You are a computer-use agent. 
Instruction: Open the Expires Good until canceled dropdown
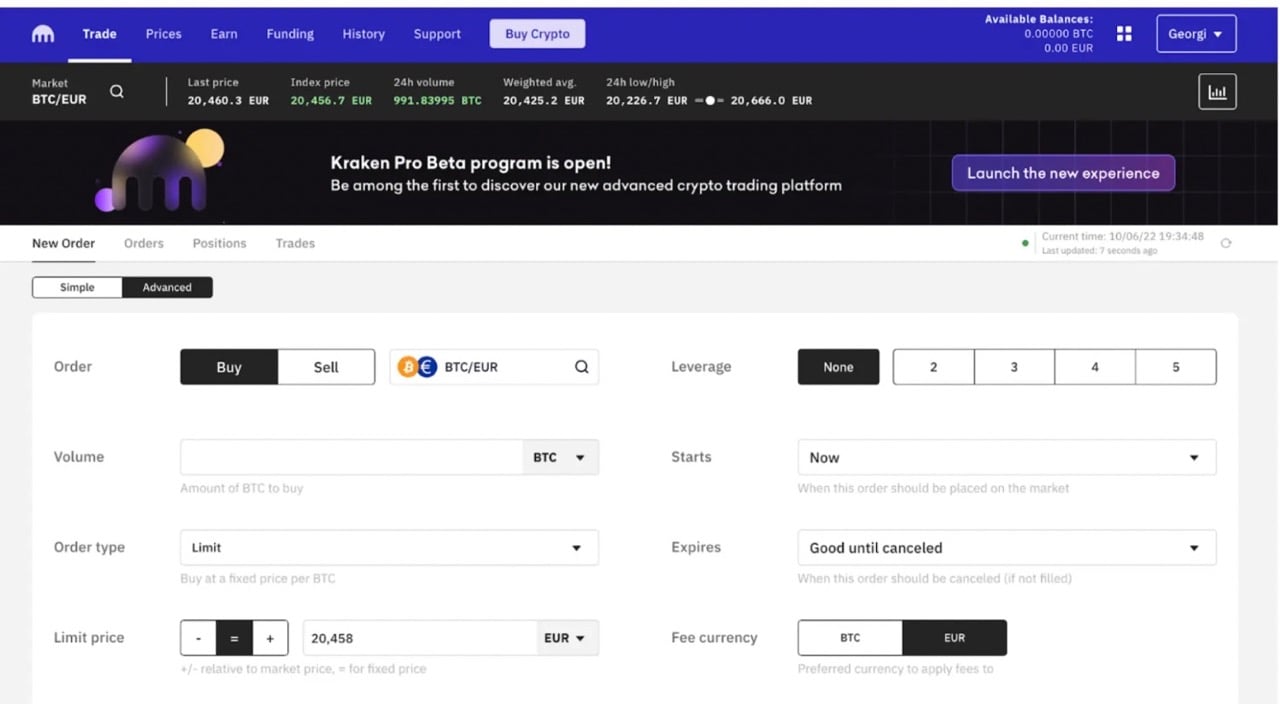coord(1007,548)
